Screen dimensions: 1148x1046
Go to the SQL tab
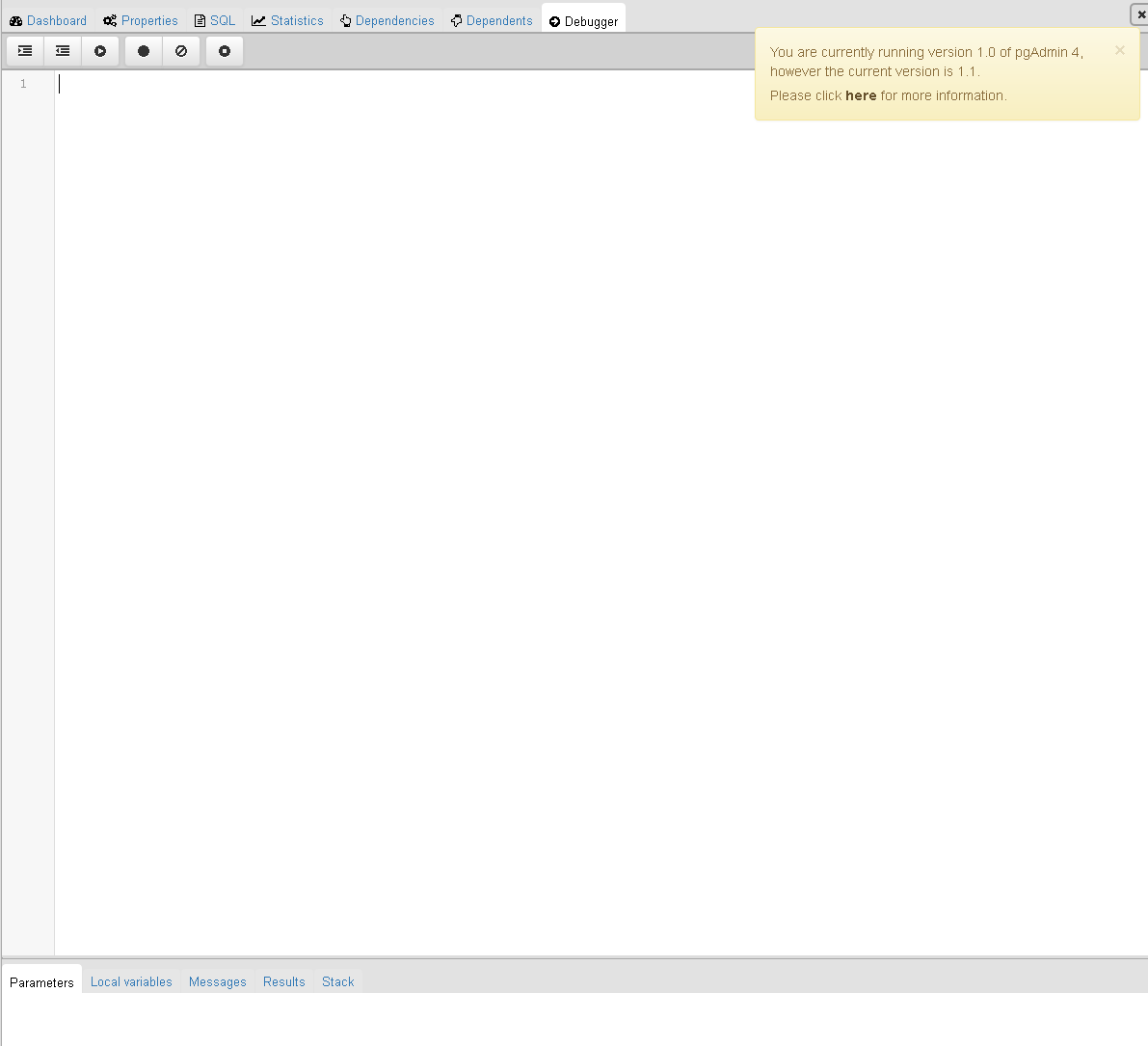[x=215, y=20]
